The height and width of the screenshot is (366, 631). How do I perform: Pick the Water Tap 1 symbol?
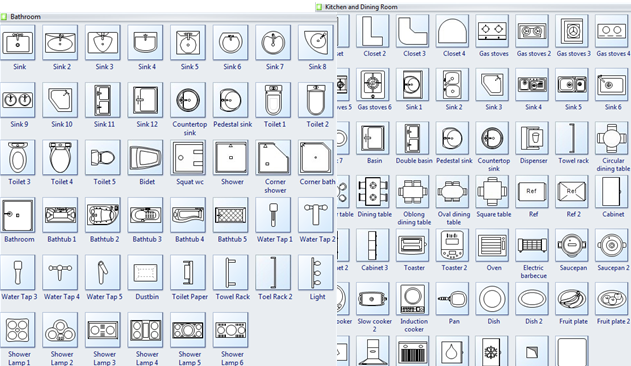pos(273,215)
